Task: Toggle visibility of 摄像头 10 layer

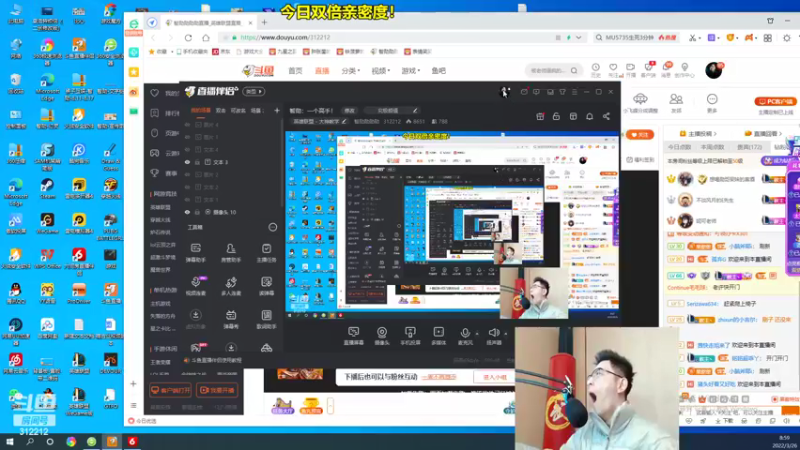Action: point(187,212)
